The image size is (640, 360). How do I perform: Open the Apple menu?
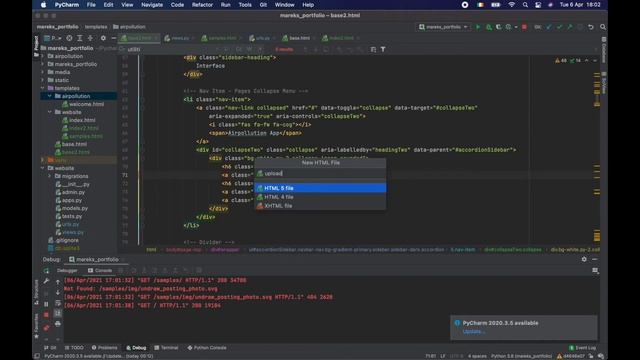pos(43,5)
